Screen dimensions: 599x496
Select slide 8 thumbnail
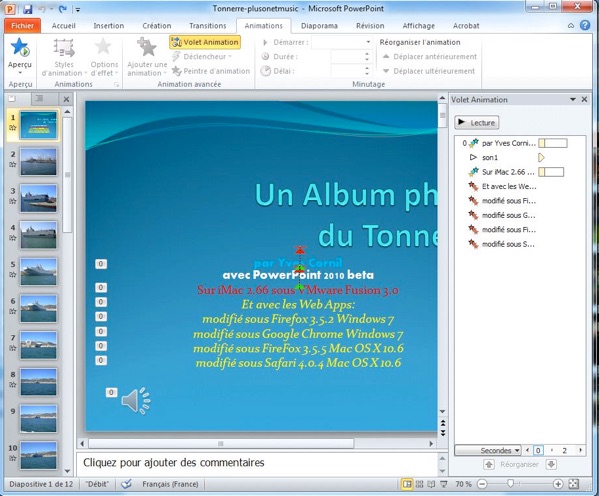(x=39, y=382)
